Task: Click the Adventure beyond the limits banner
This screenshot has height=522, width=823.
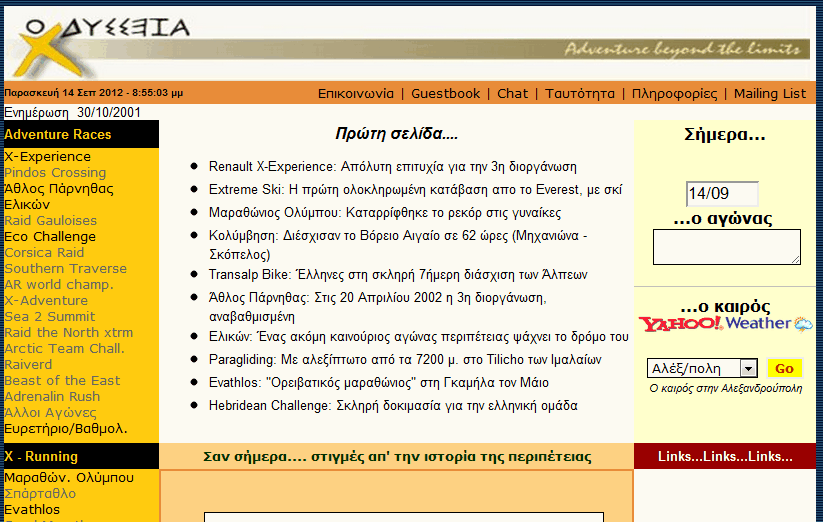Action: [682, 49]
